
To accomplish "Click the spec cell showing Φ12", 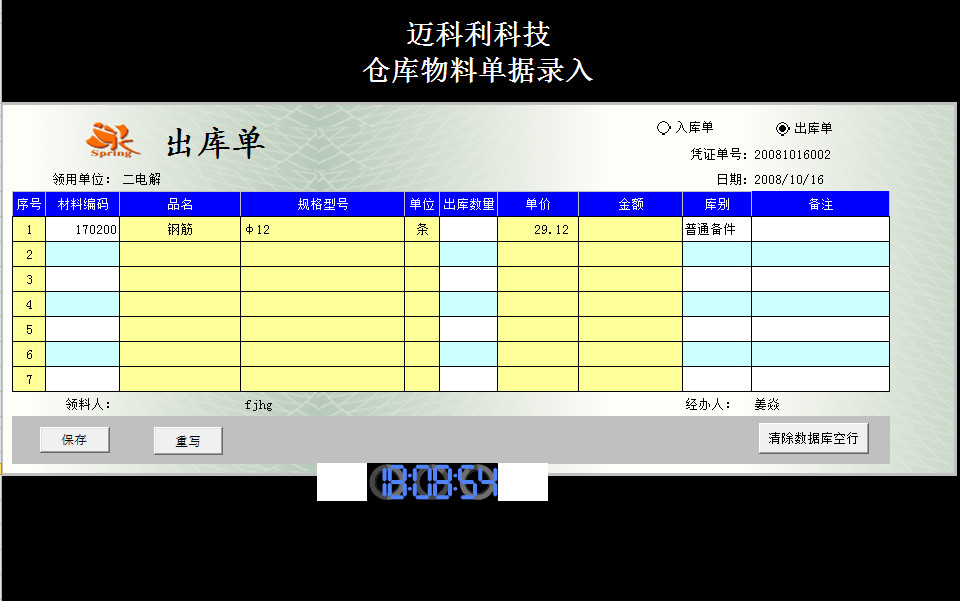I will [320, 228].
